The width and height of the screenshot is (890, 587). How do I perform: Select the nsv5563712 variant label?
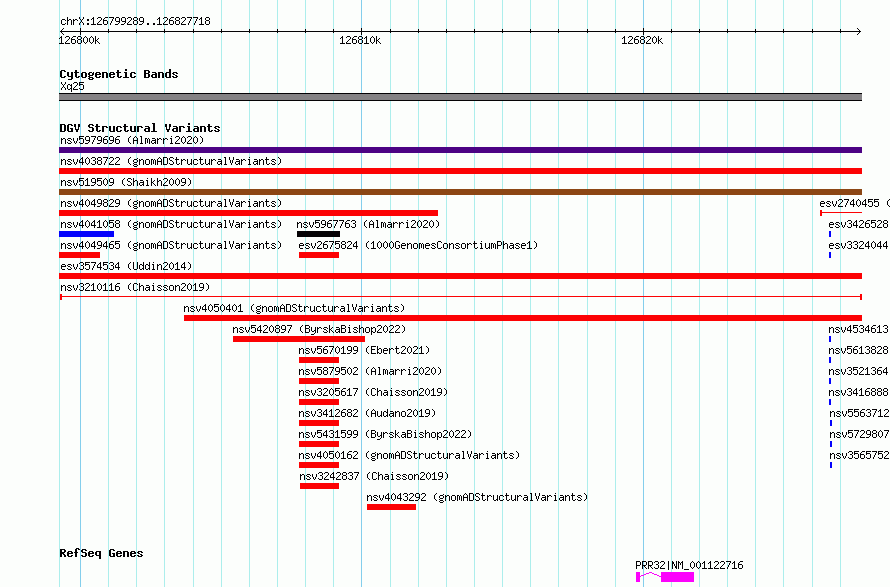click(x=859, y=413)
